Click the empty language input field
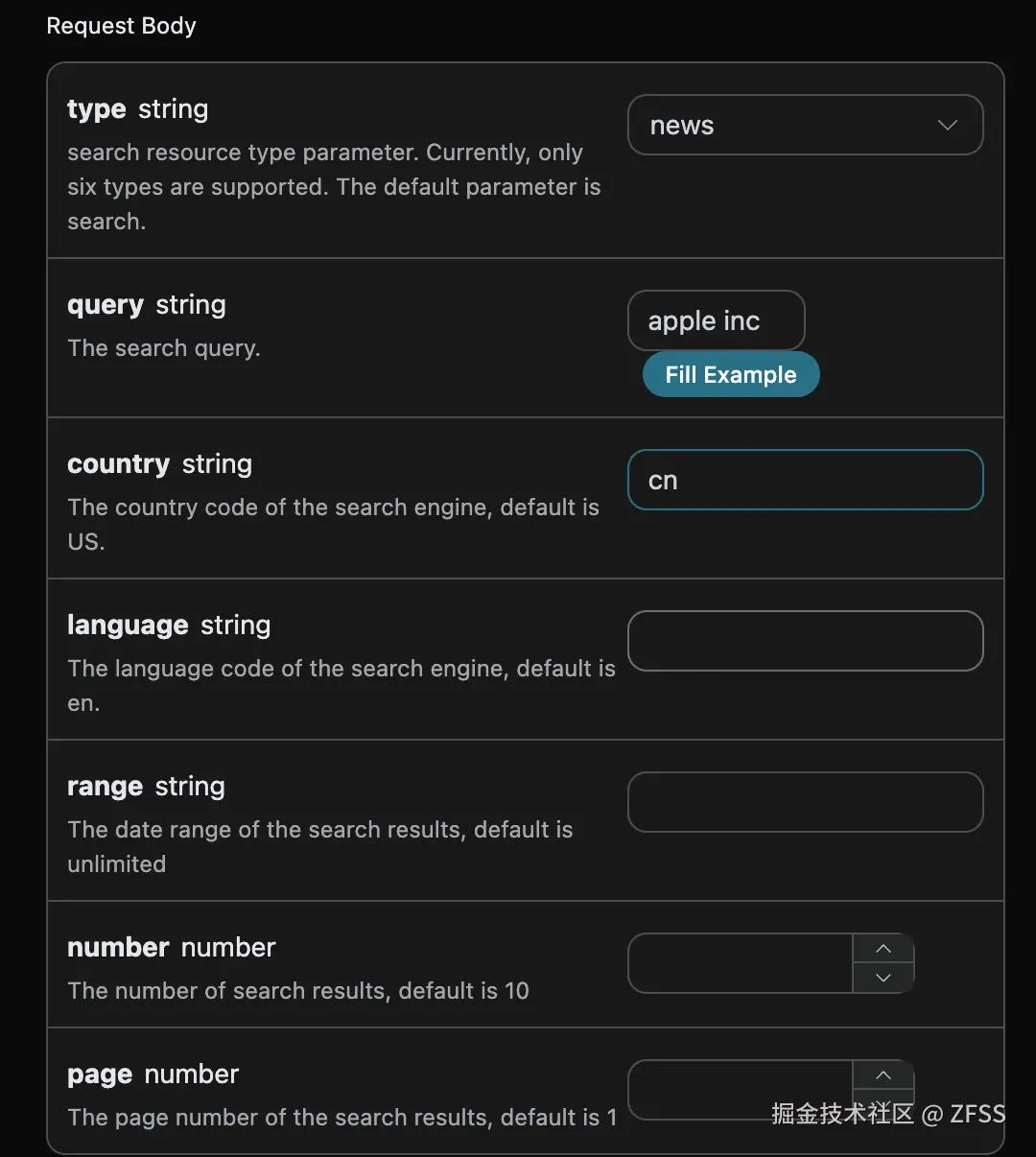 point(804,641)
